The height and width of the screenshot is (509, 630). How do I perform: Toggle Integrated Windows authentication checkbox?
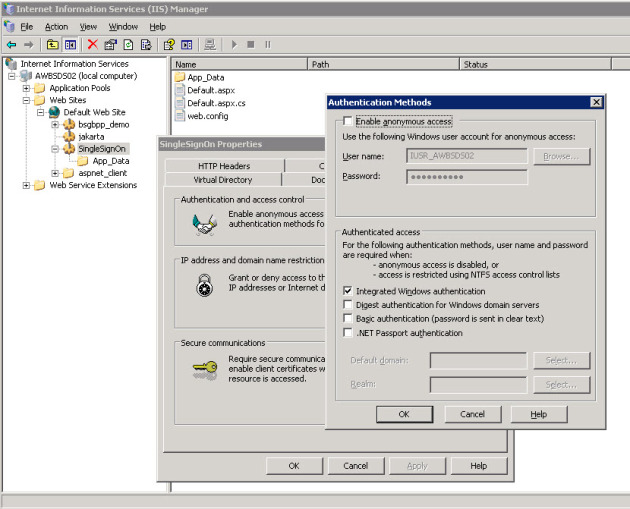[348, 291]
